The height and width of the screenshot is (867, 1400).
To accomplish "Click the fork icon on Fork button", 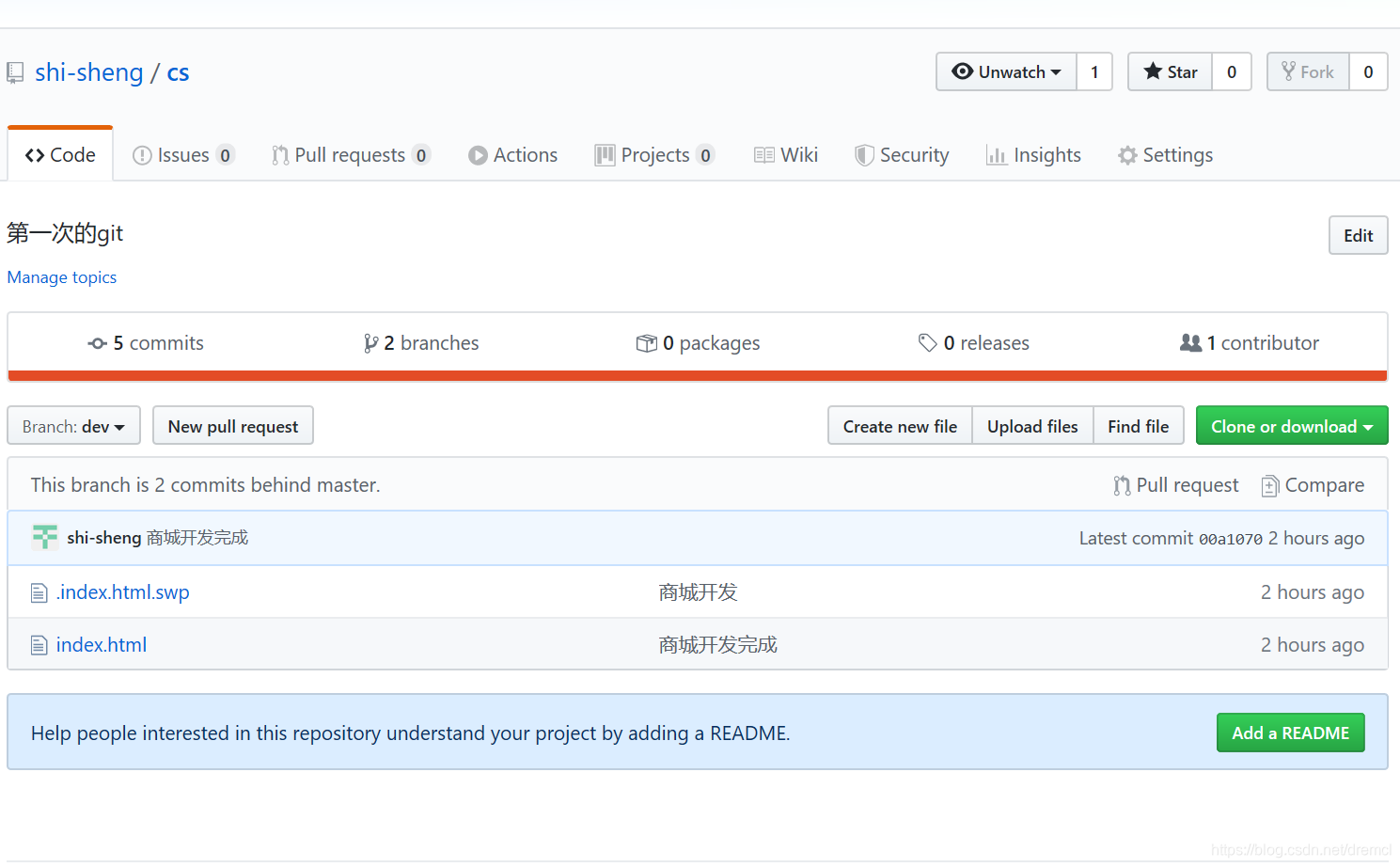I will (x=1288, y=71).
